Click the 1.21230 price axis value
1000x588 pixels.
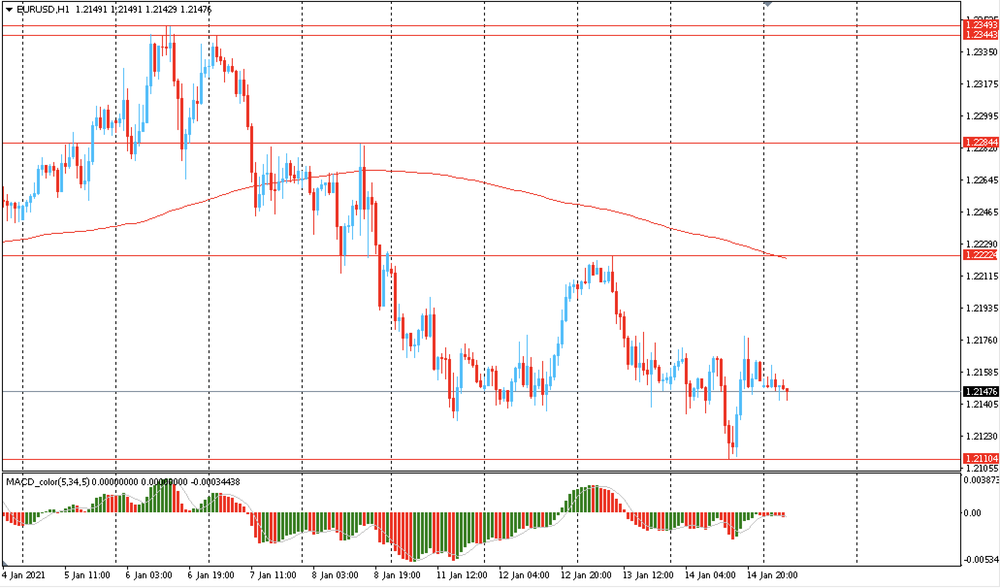click(983, 436)
